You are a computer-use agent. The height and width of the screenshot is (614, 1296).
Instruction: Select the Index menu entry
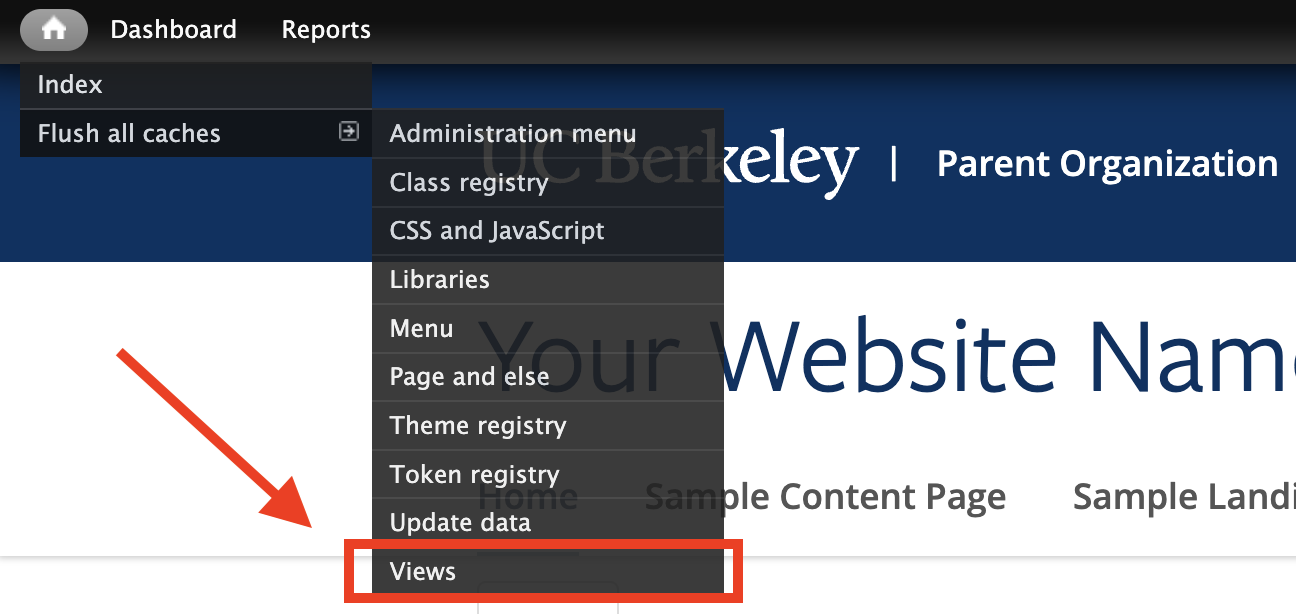196,85
